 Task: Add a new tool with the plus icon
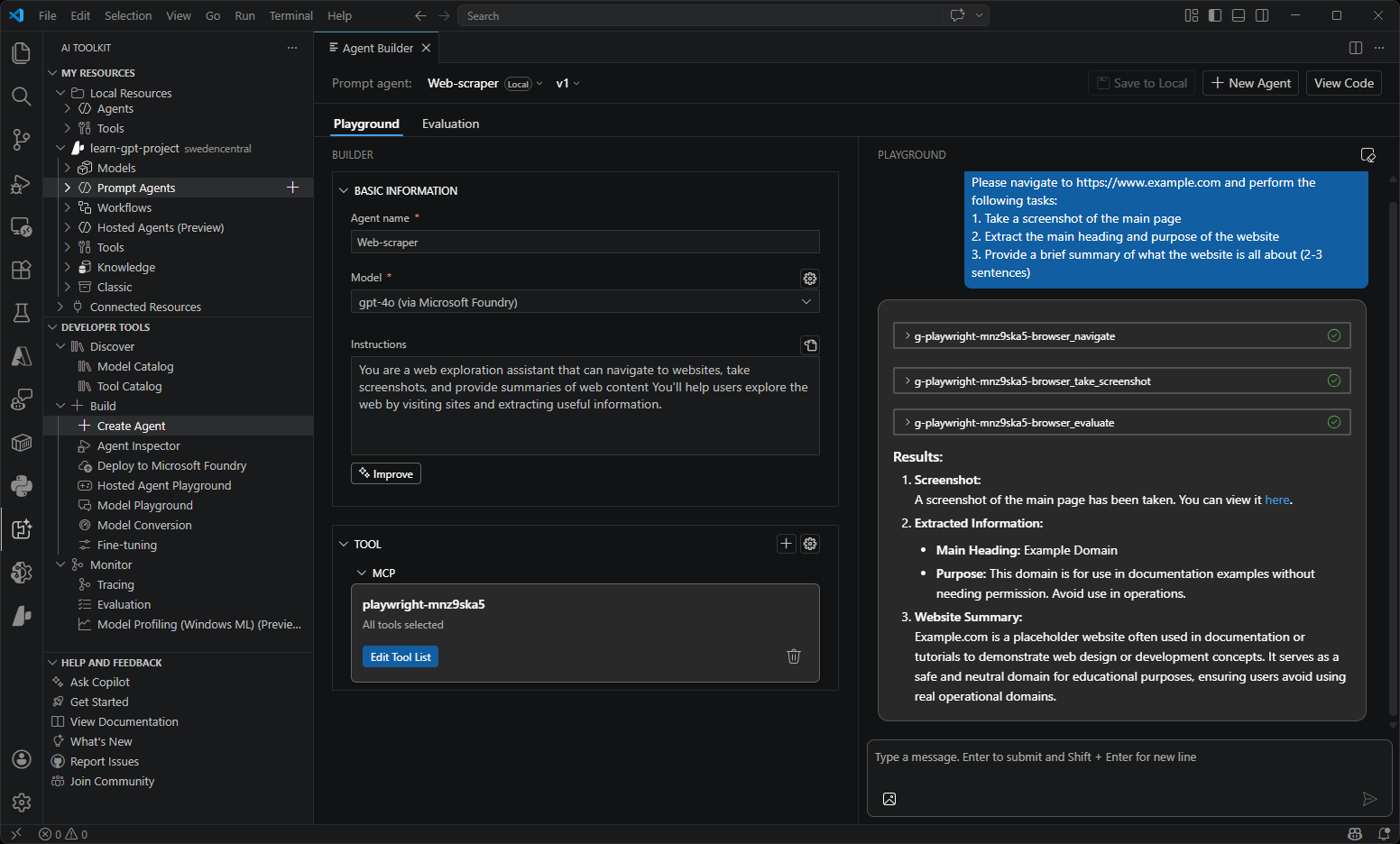click(786, 544)
